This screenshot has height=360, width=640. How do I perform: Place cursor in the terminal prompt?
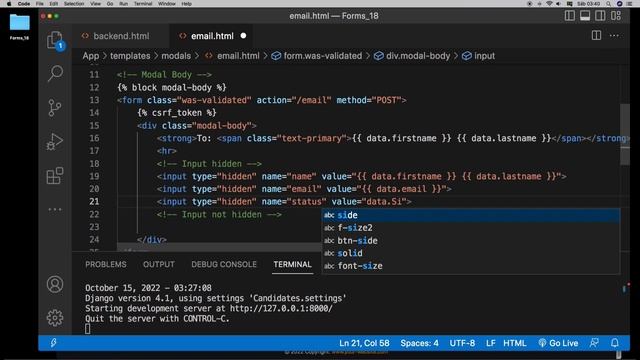(x=87, y=329)
